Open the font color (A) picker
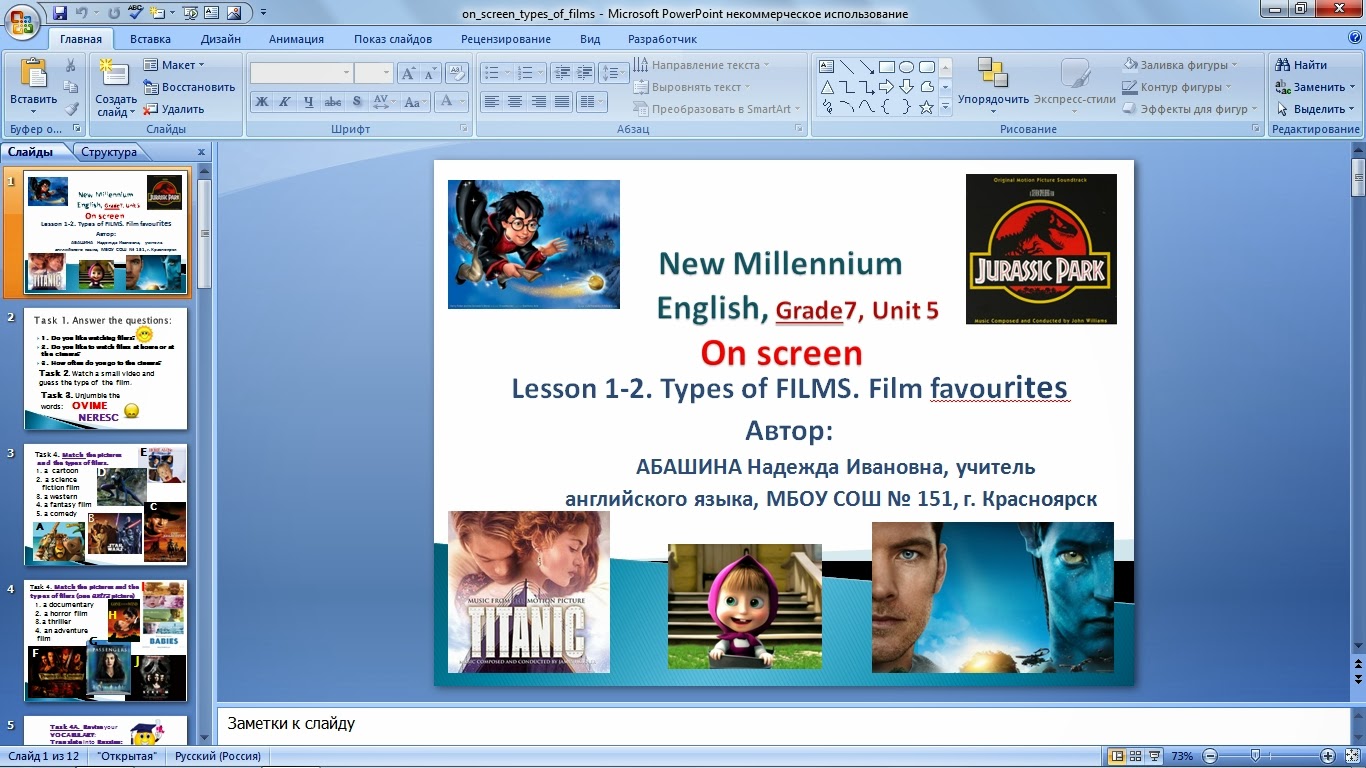 [x=451, y=101]
